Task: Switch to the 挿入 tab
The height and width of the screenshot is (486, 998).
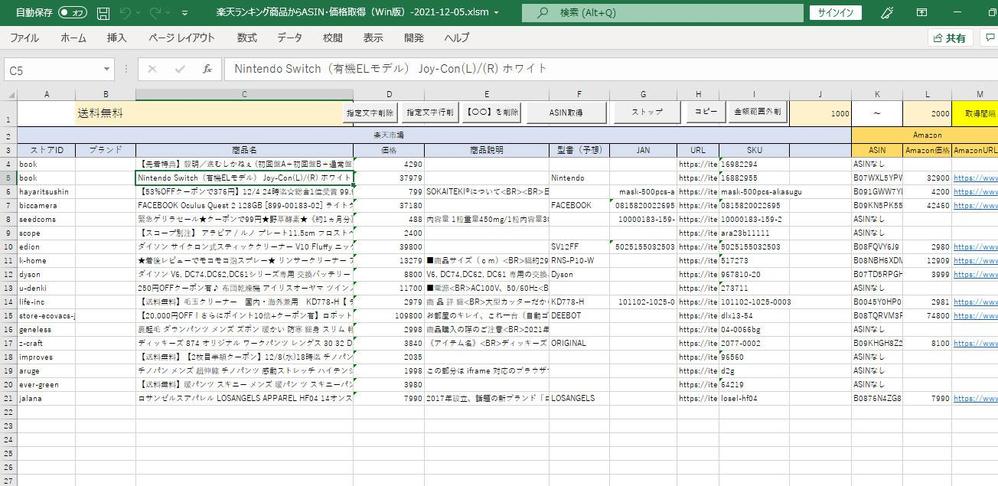Action: click(117, 38)
